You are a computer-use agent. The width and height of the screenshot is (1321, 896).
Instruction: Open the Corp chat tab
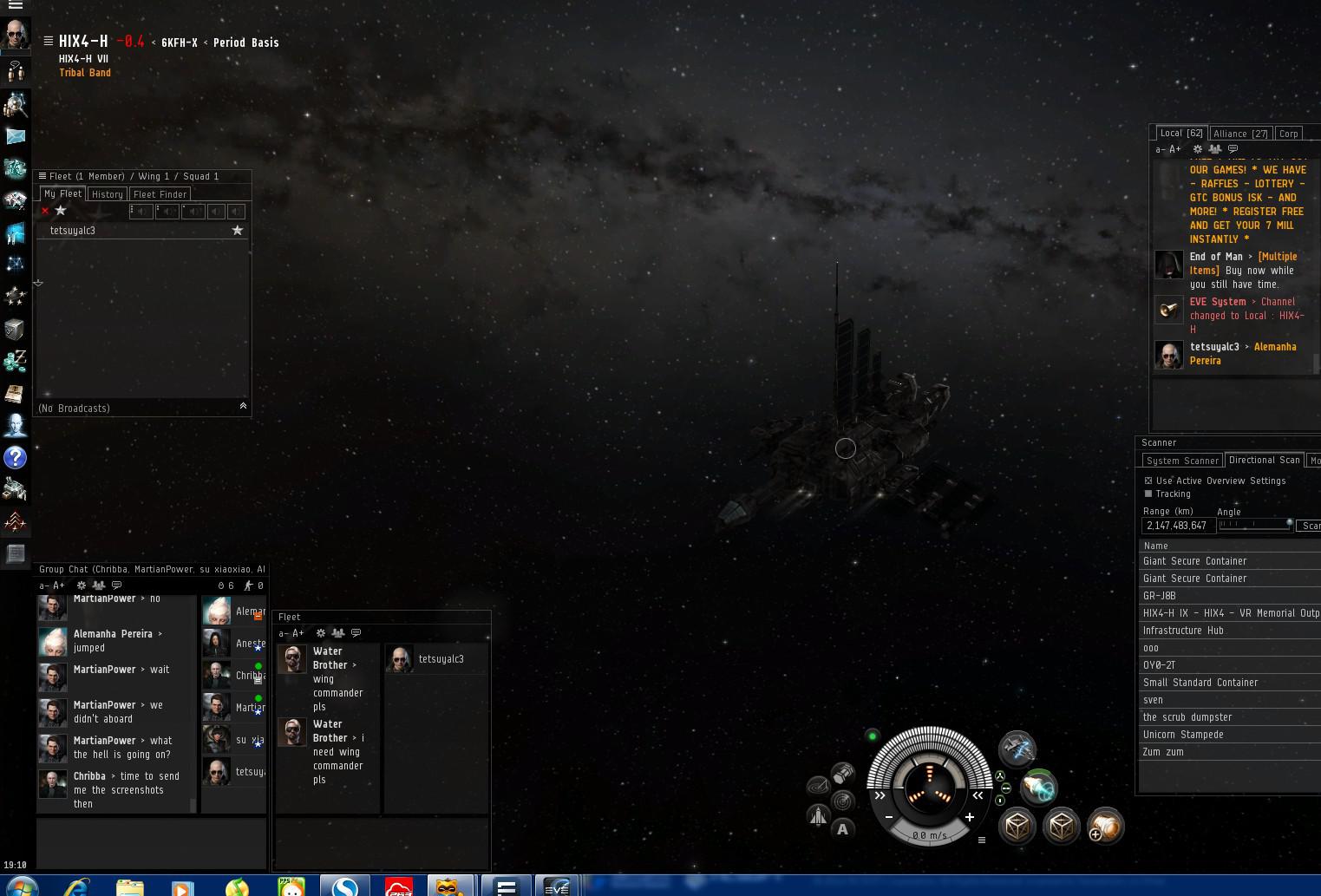click(x=1289, y=134)
